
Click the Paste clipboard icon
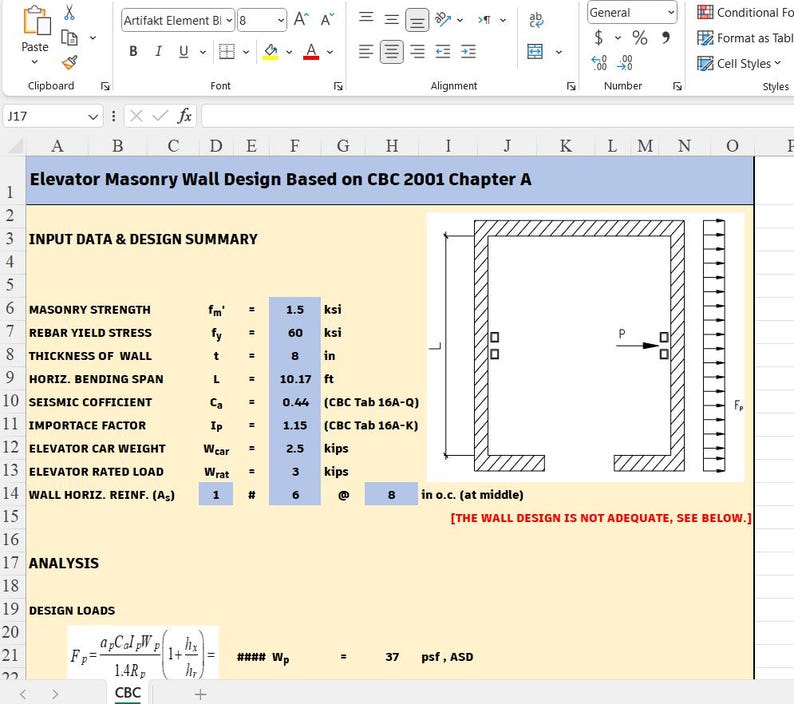coord(36,20)
